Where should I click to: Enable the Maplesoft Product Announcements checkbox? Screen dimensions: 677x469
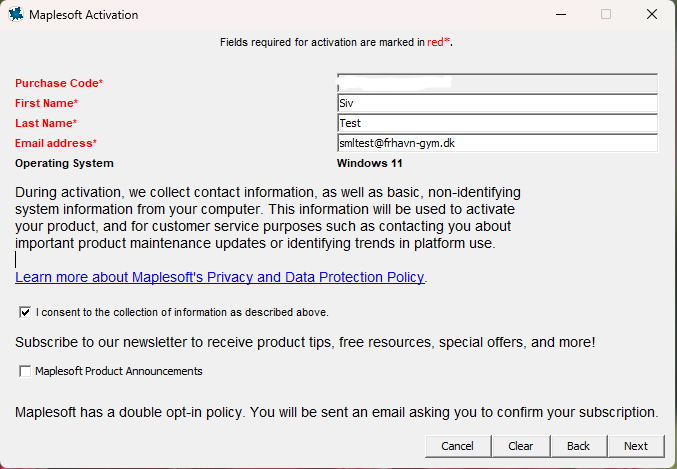click(x=25, y=371)
